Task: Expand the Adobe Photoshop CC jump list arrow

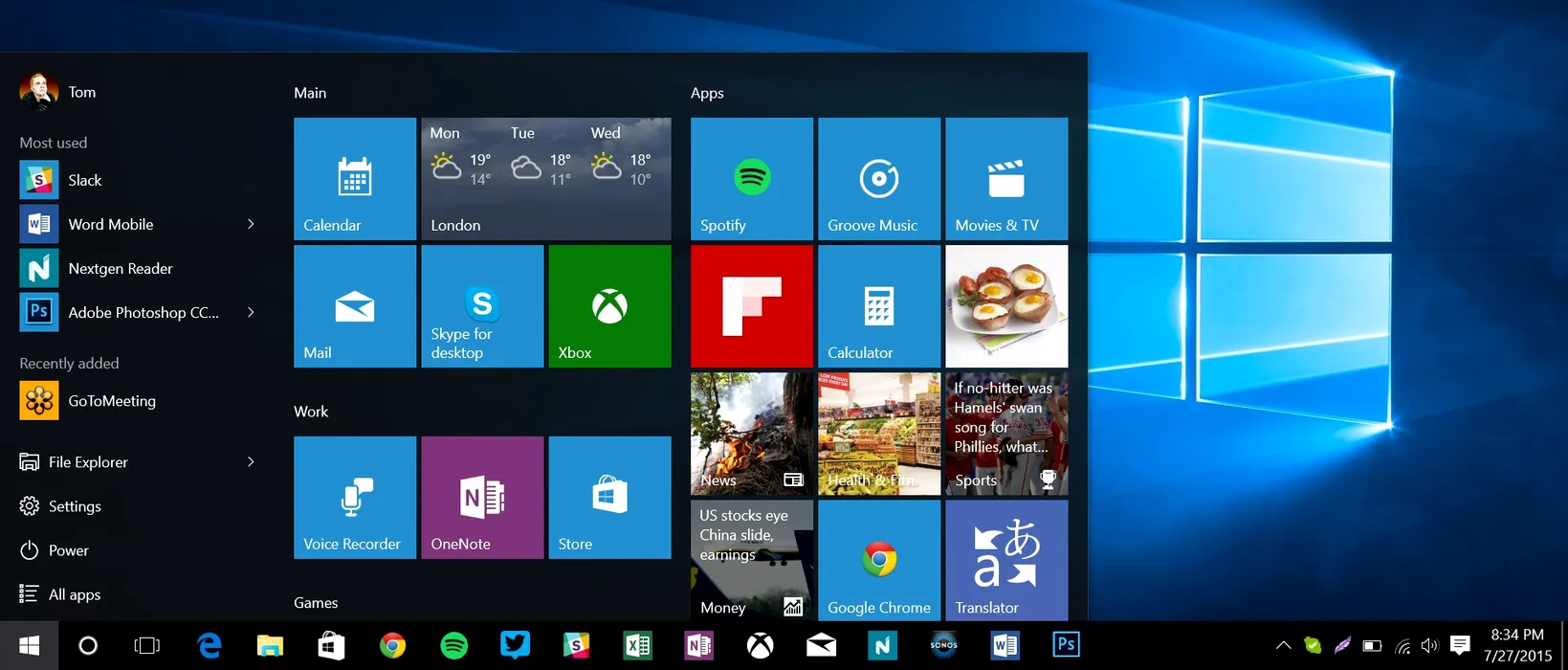Action: click(x=251, y=312)
